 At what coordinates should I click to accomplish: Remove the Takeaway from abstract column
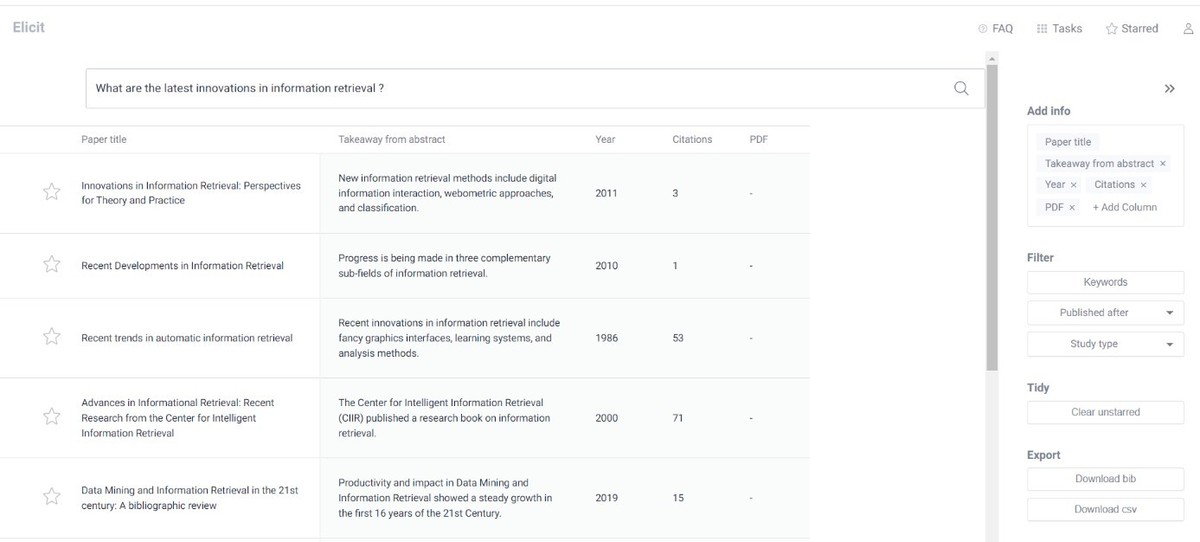click(x=1163, y=164)
